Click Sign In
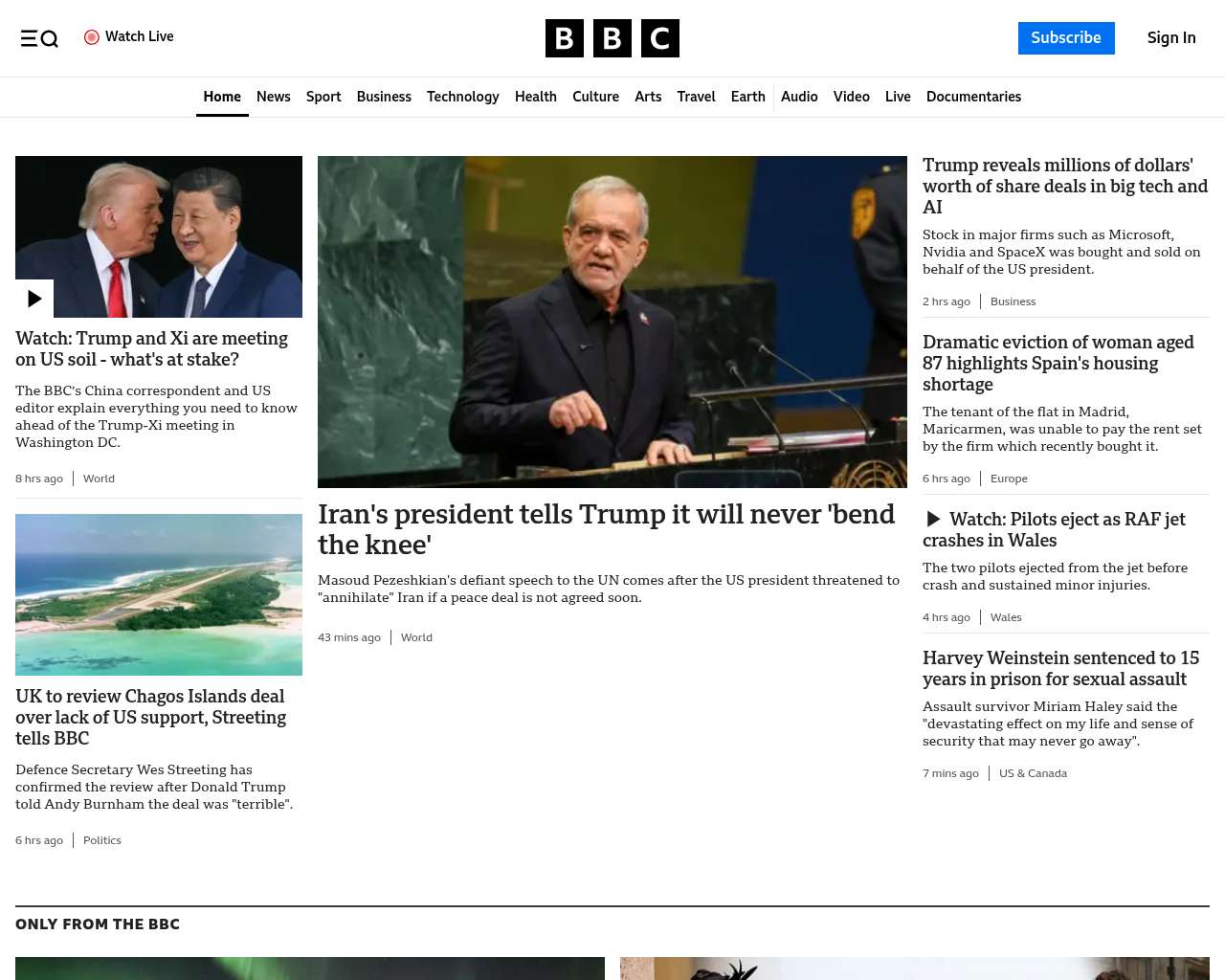This screenshot has width=1225, height=980. point(1171,38)
